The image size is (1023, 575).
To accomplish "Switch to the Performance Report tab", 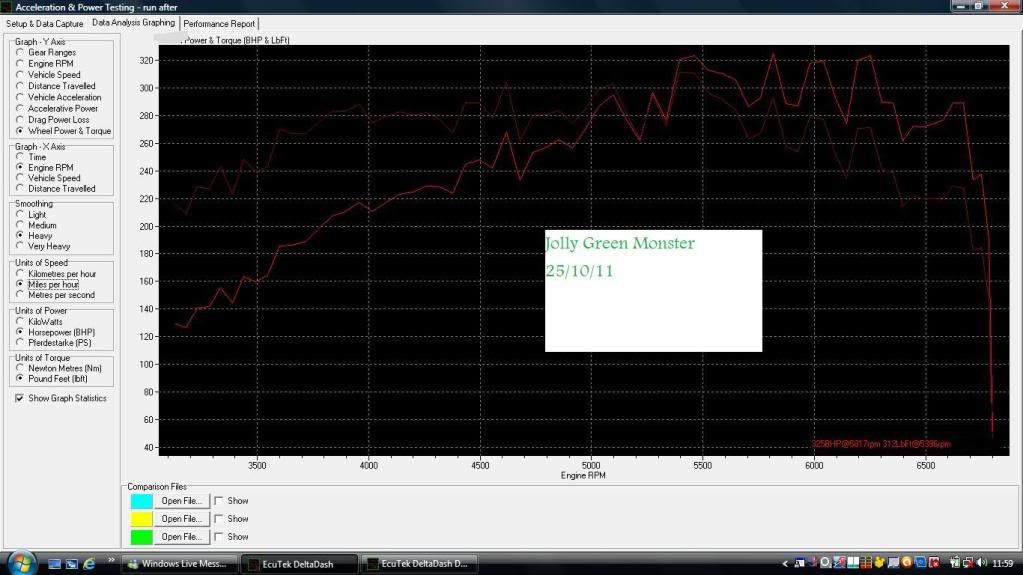I will click(219, 23).
